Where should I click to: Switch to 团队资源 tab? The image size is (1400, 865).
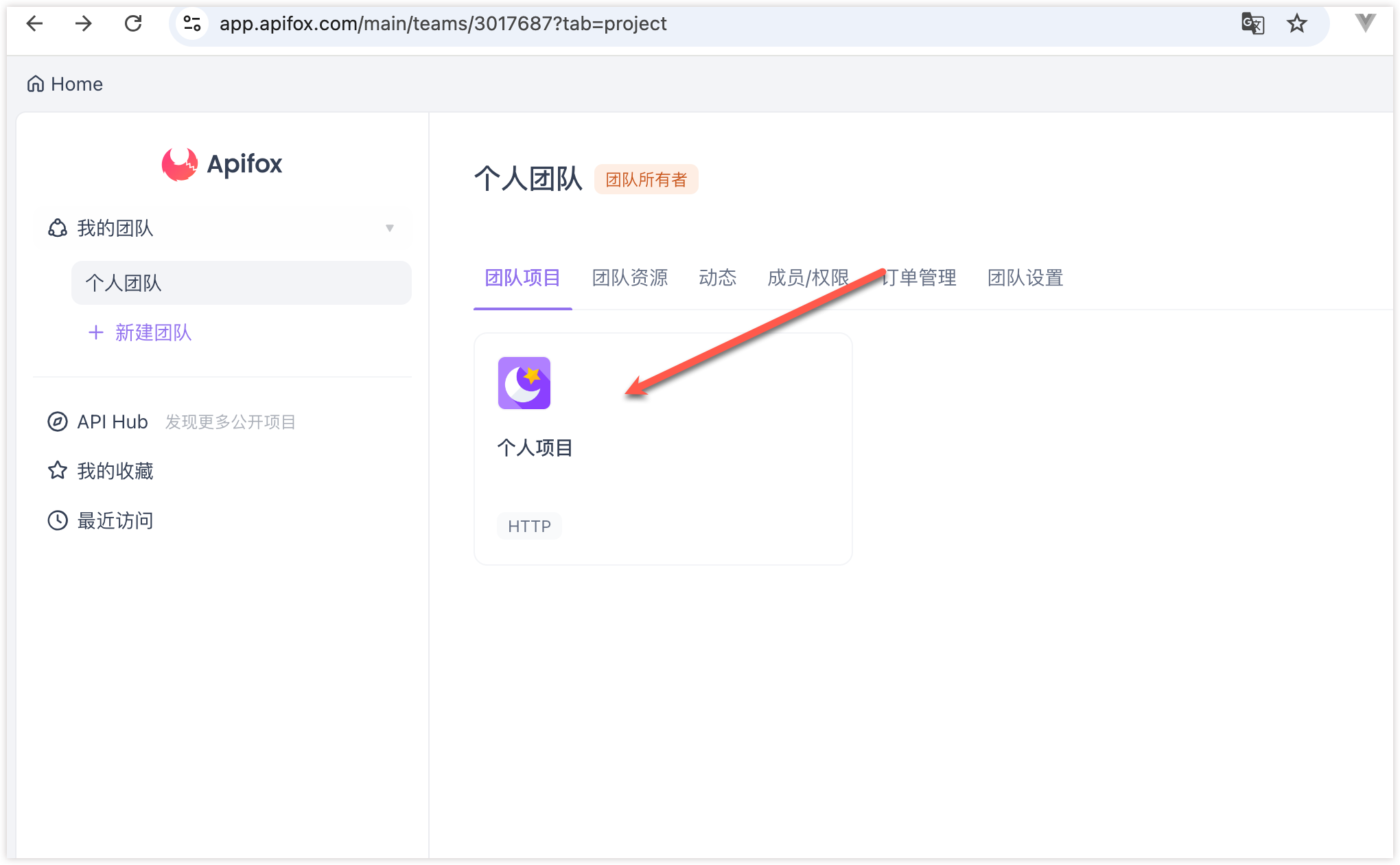pyautogui.click(x=629, y=277)
